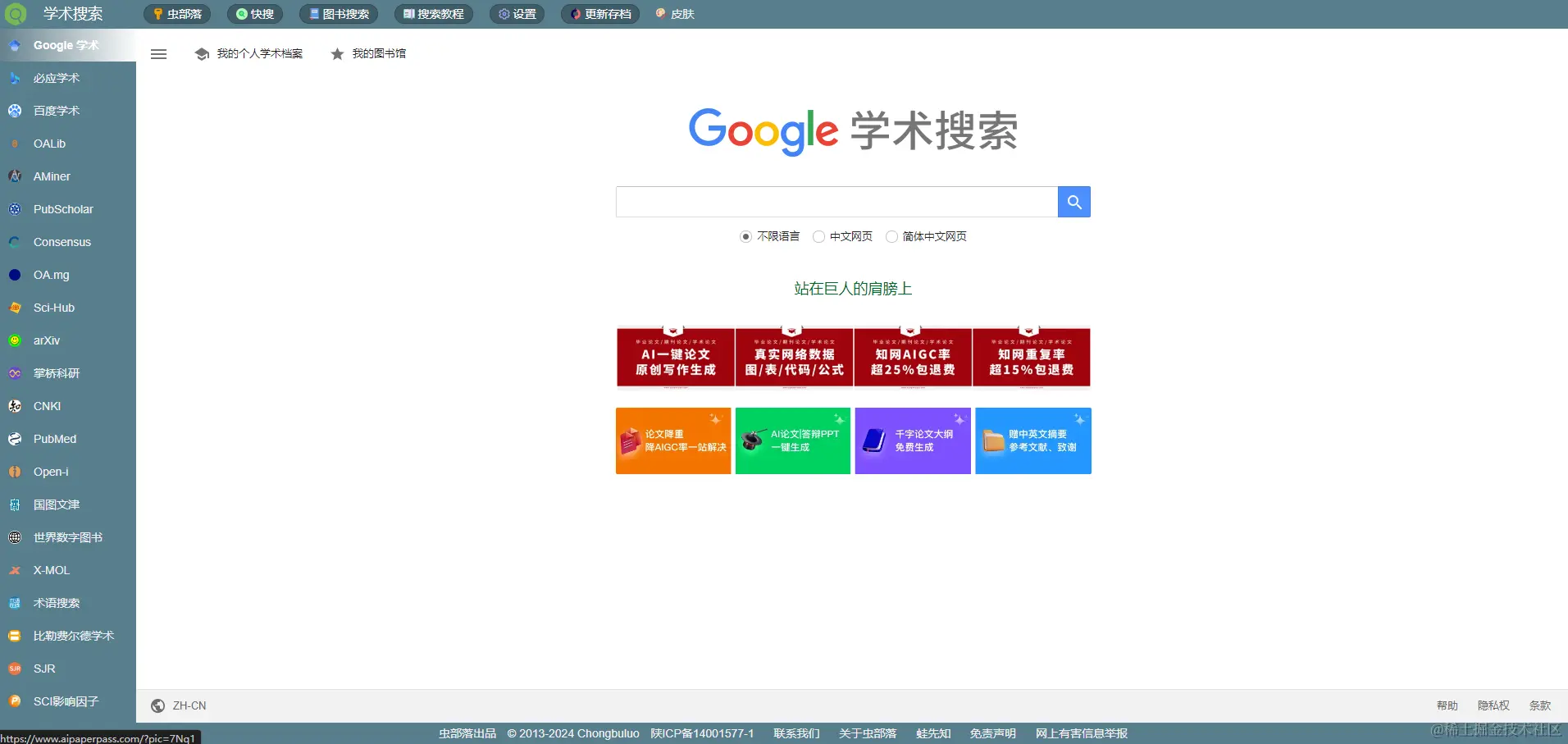Click the X-MOL sidebar icon
The height and width of the screenshot is (744, 1568).
tap(15, 570)
